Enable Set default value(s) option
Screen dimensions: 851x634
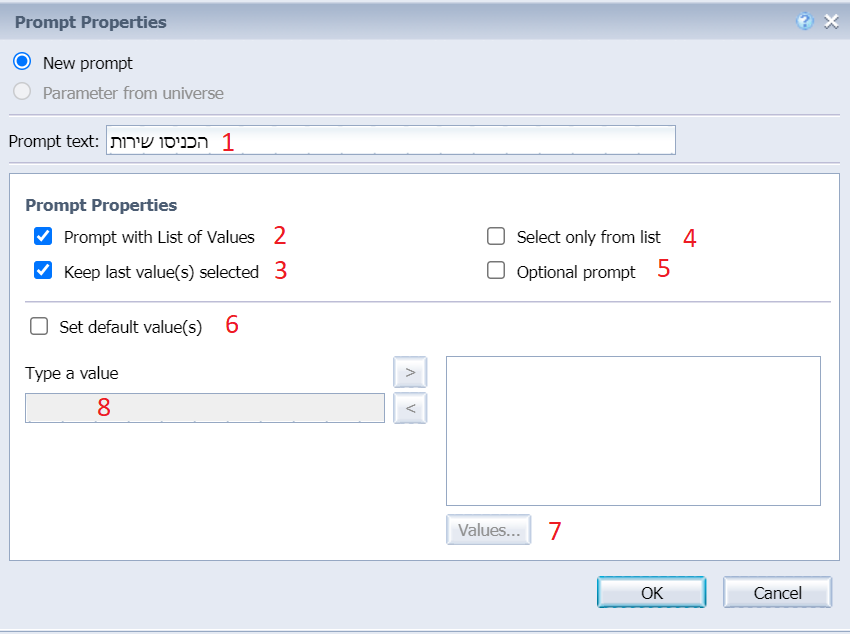(x=39, y=326)
